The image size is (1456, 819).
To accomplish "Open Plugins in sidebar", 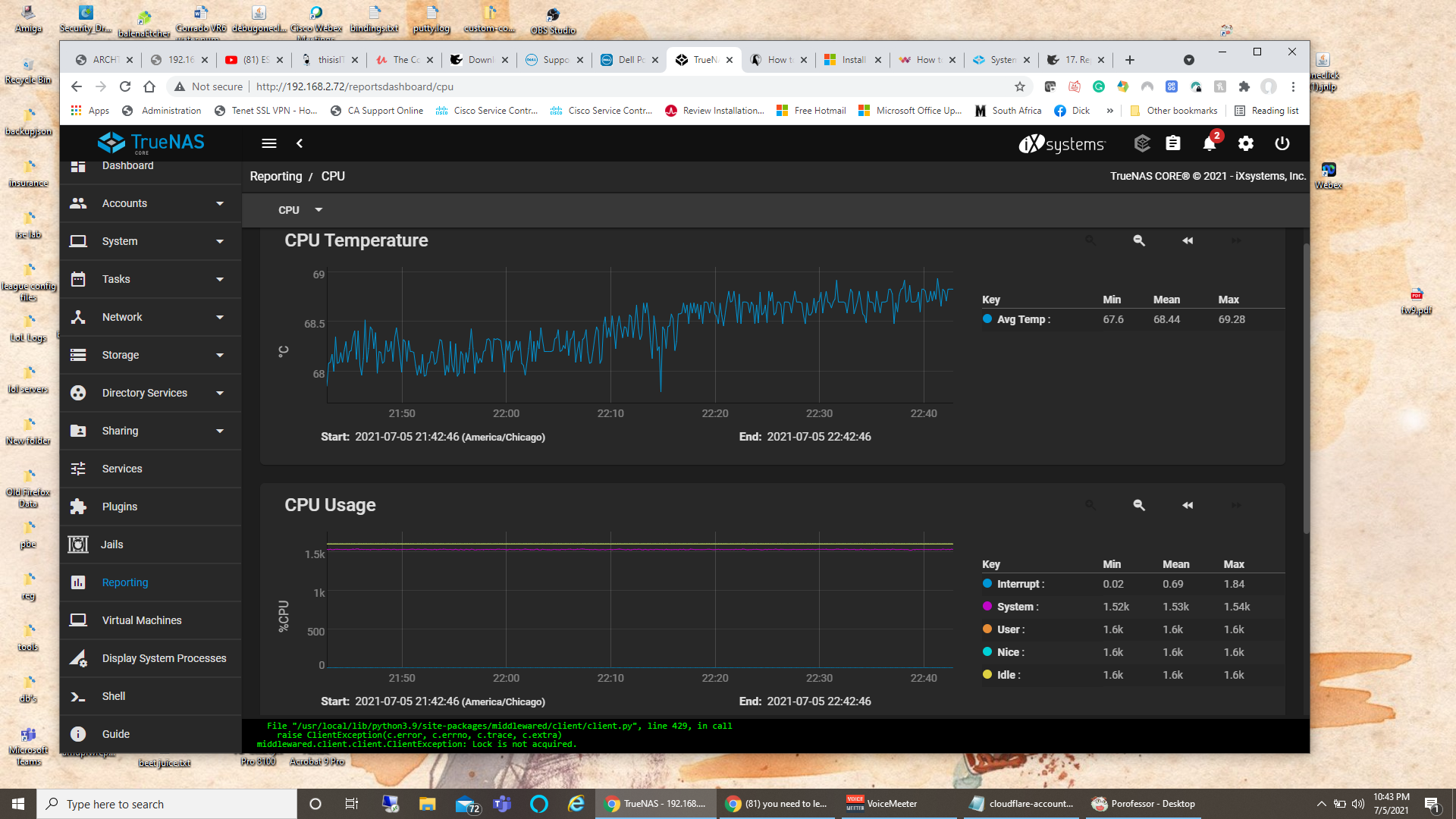I will [x=150, y=507].
